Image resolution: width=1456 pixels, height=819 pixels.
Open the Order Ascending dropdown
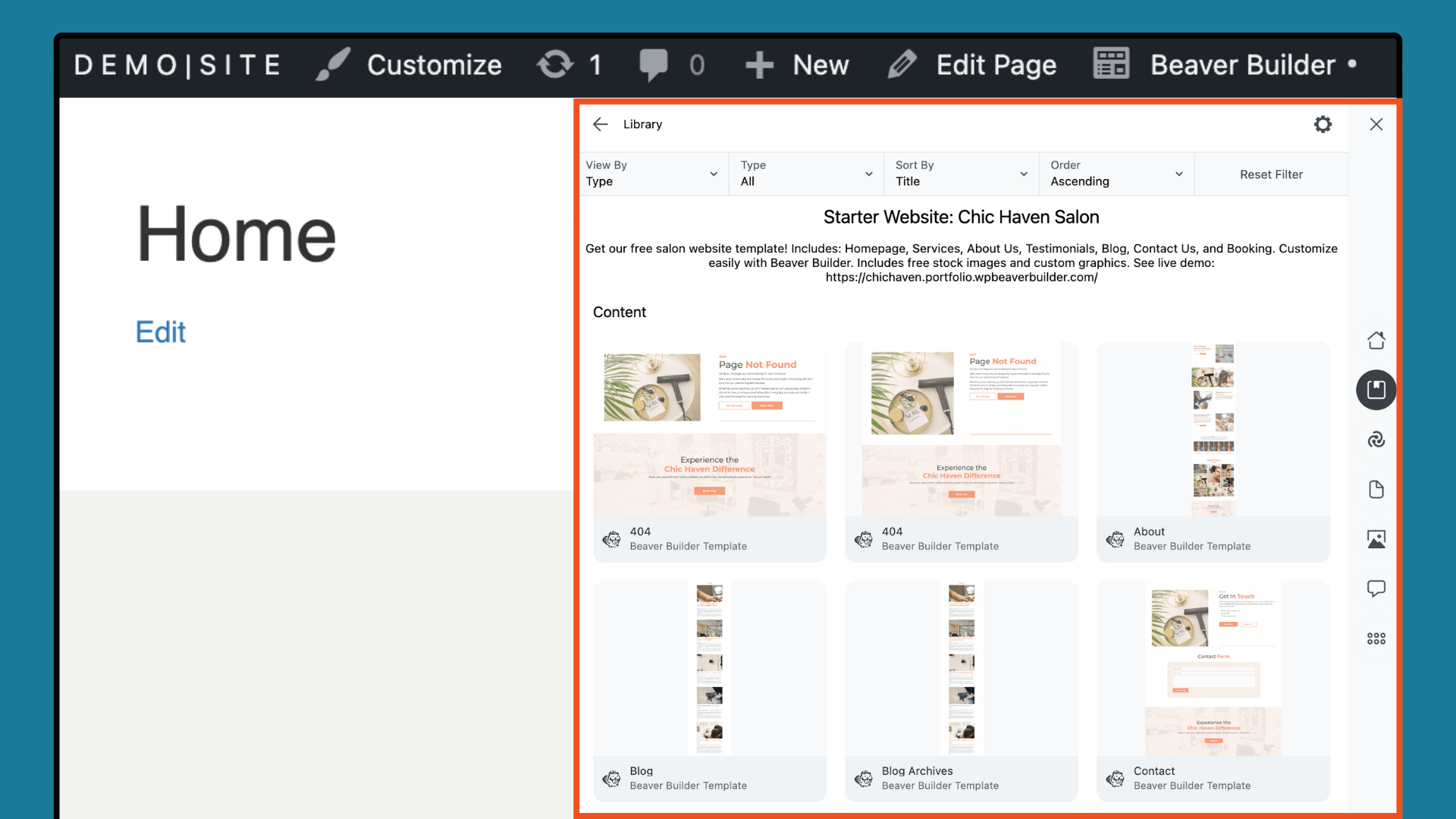(x=1116, y=174)
